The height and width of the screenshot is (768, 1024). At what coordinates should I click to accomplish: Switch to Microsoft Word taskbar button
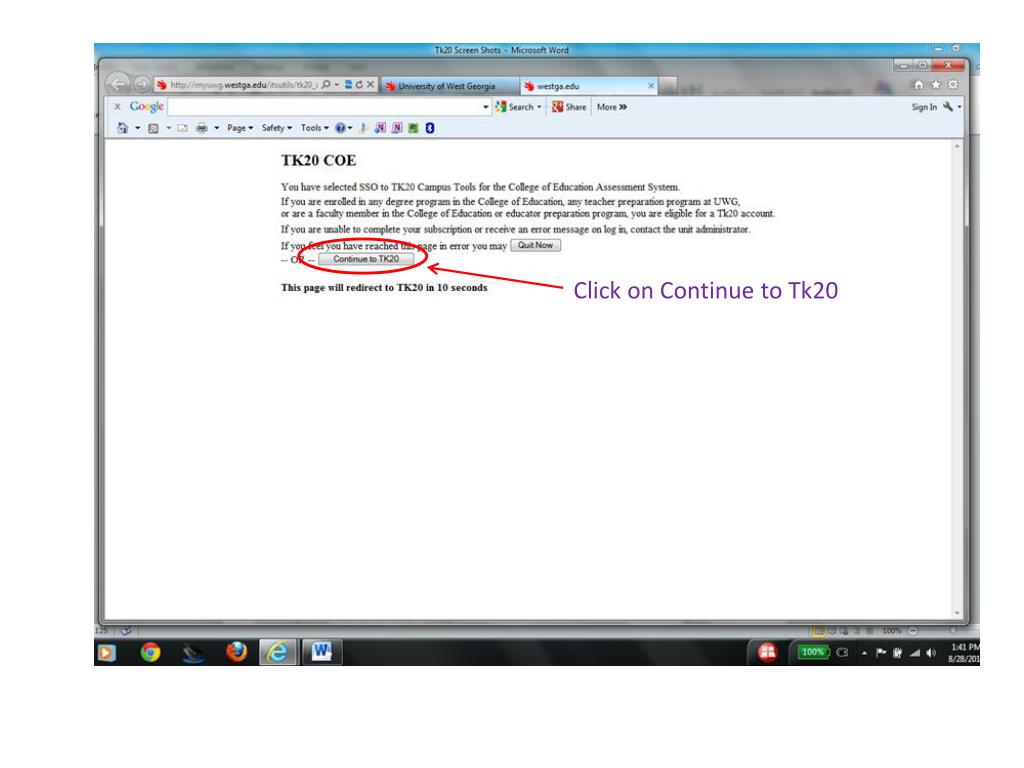point(321,652)
